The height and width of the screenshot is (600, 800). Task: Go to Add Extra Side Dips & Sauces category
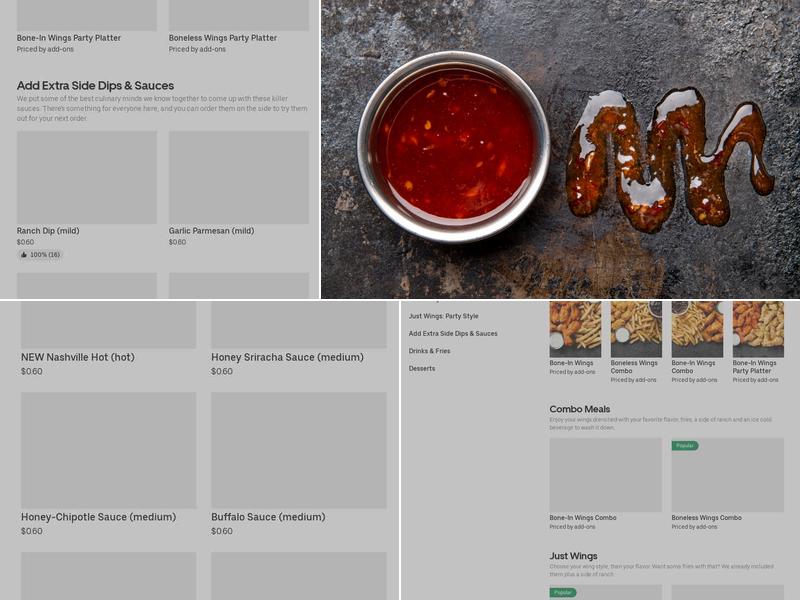point(453,334)
